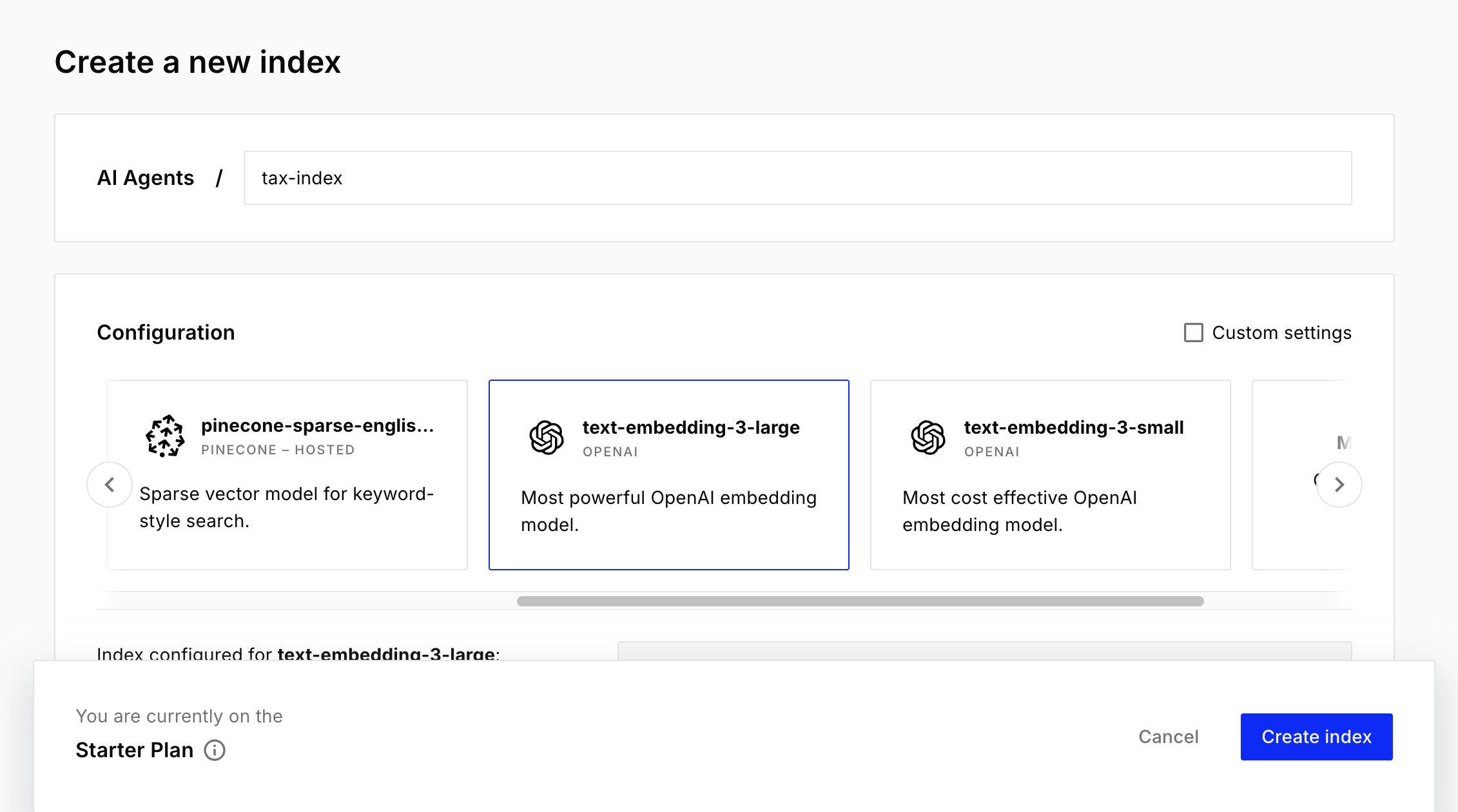This screenshot has width=1458, height=812.
Task: Click the OpenAI logo on text-embedding-3-small card
Action: 928,438
